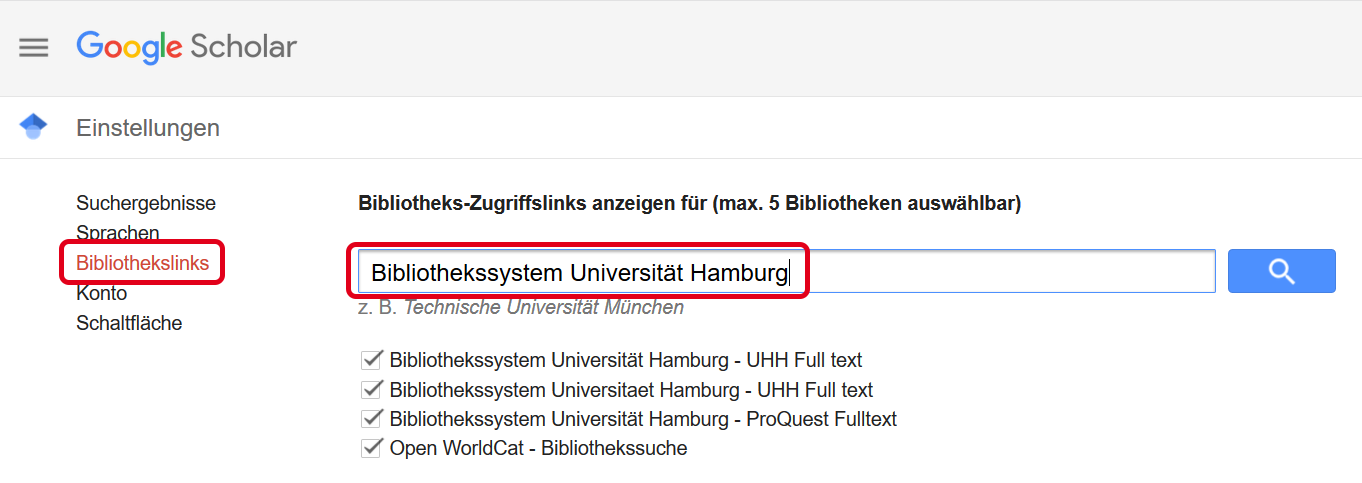Click the Google Scholar logo
This screenshot has height=483, width=1362.
(x=187, y=47)
